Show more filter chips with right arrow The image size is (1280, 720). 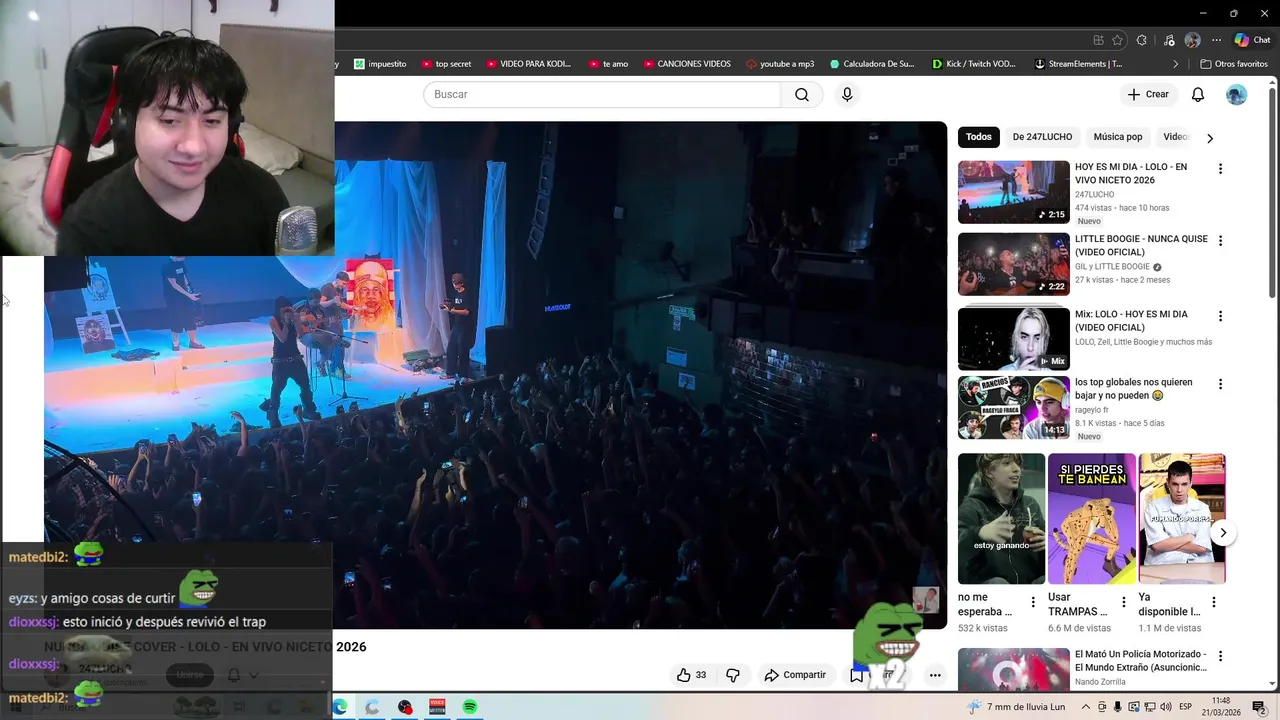tap(1209, 138)
